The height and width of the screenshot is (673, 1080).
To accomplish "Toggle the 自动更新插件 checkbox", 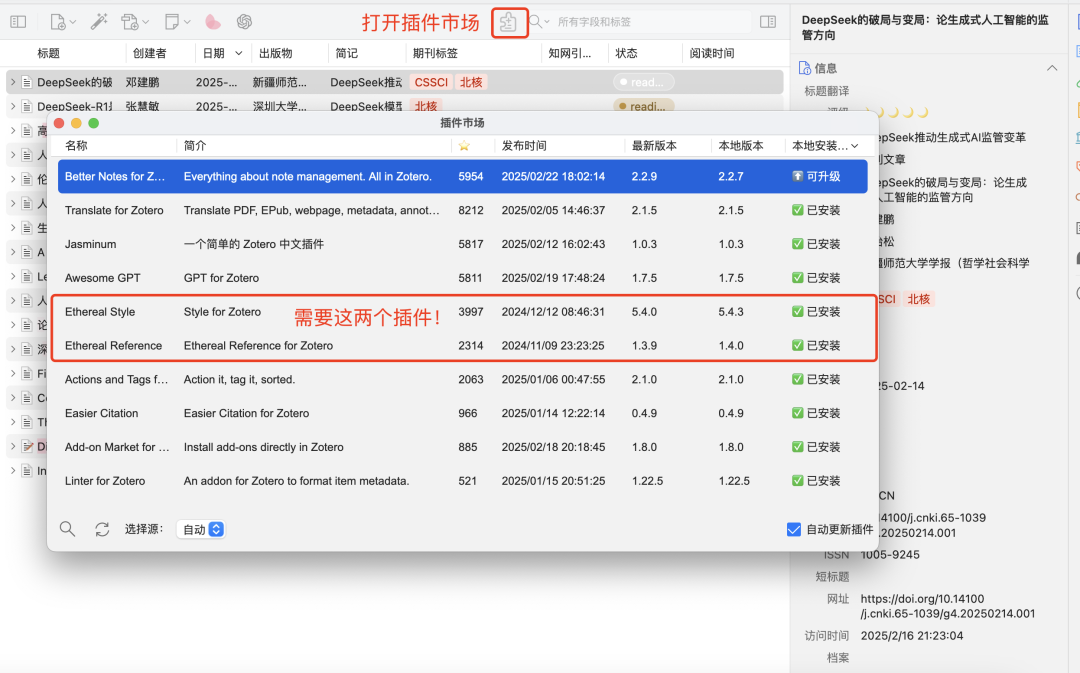I will 793,529.
